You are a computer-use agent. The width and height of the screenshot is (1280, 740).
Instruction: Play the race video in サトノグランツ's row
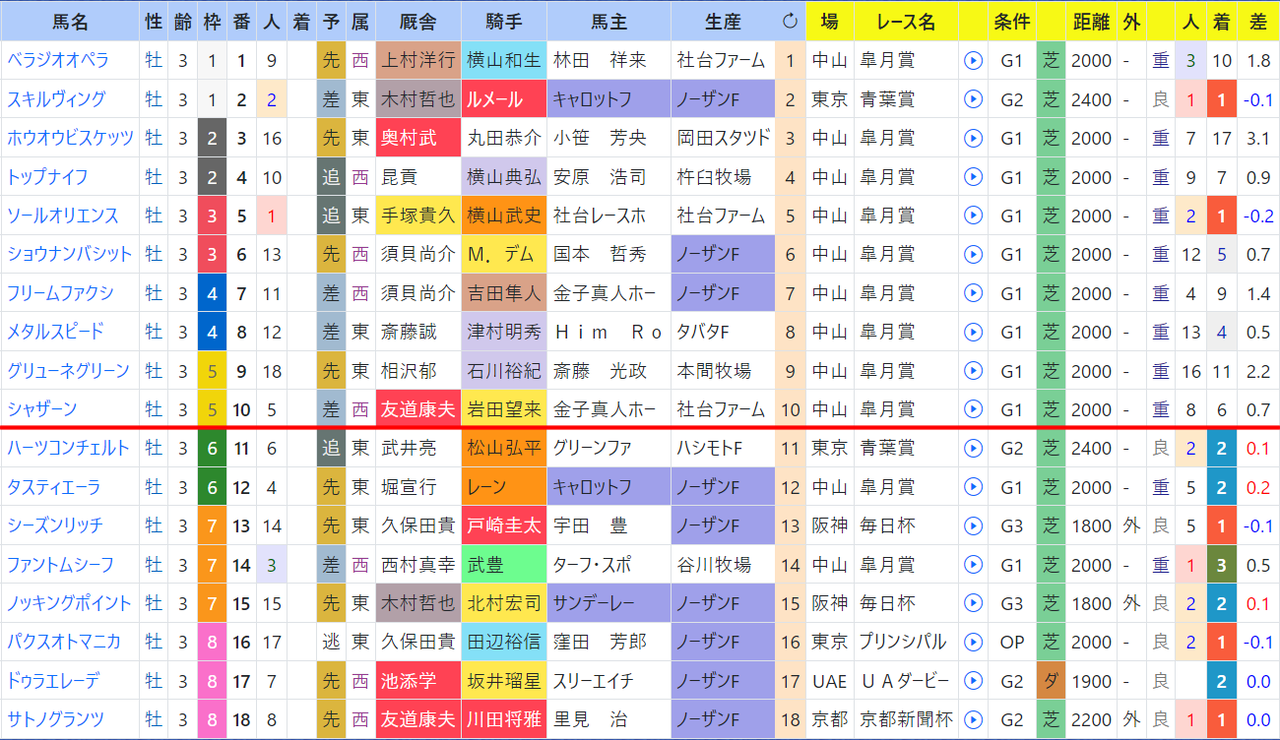tap(973, 719)
